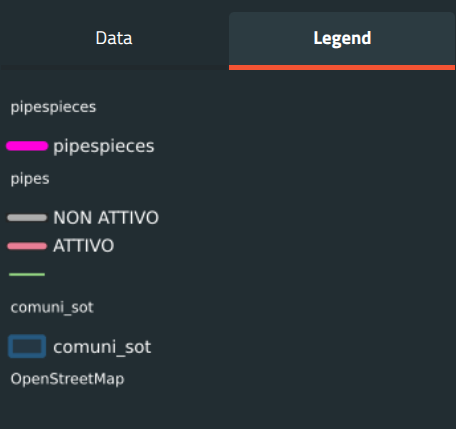456x429 pixels.
Task: Click the orange underline of the Legend tab
Action: click(342, 67)
